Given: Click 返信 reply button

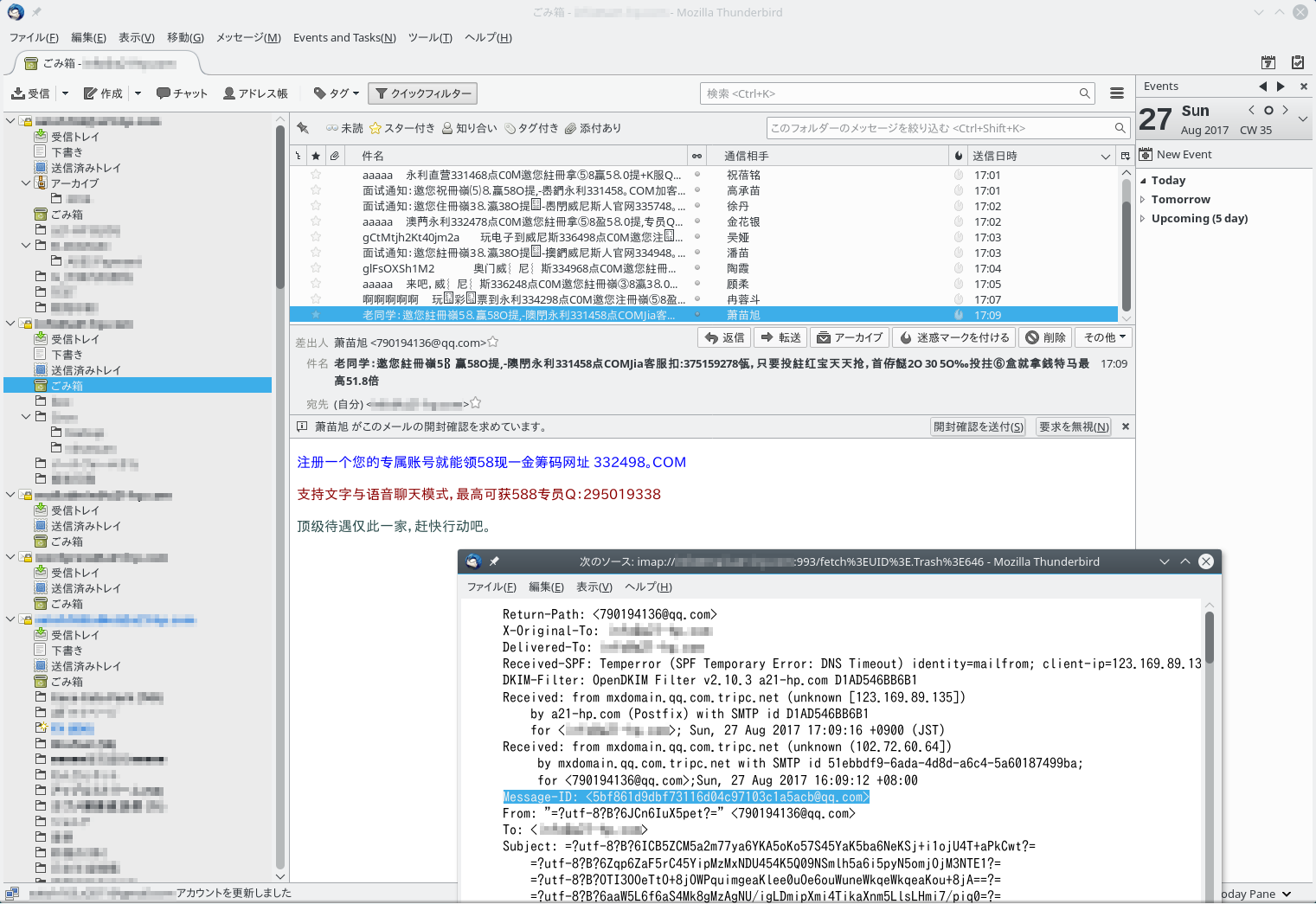Looking at the screenshot, I should click(x=724, y=337).
